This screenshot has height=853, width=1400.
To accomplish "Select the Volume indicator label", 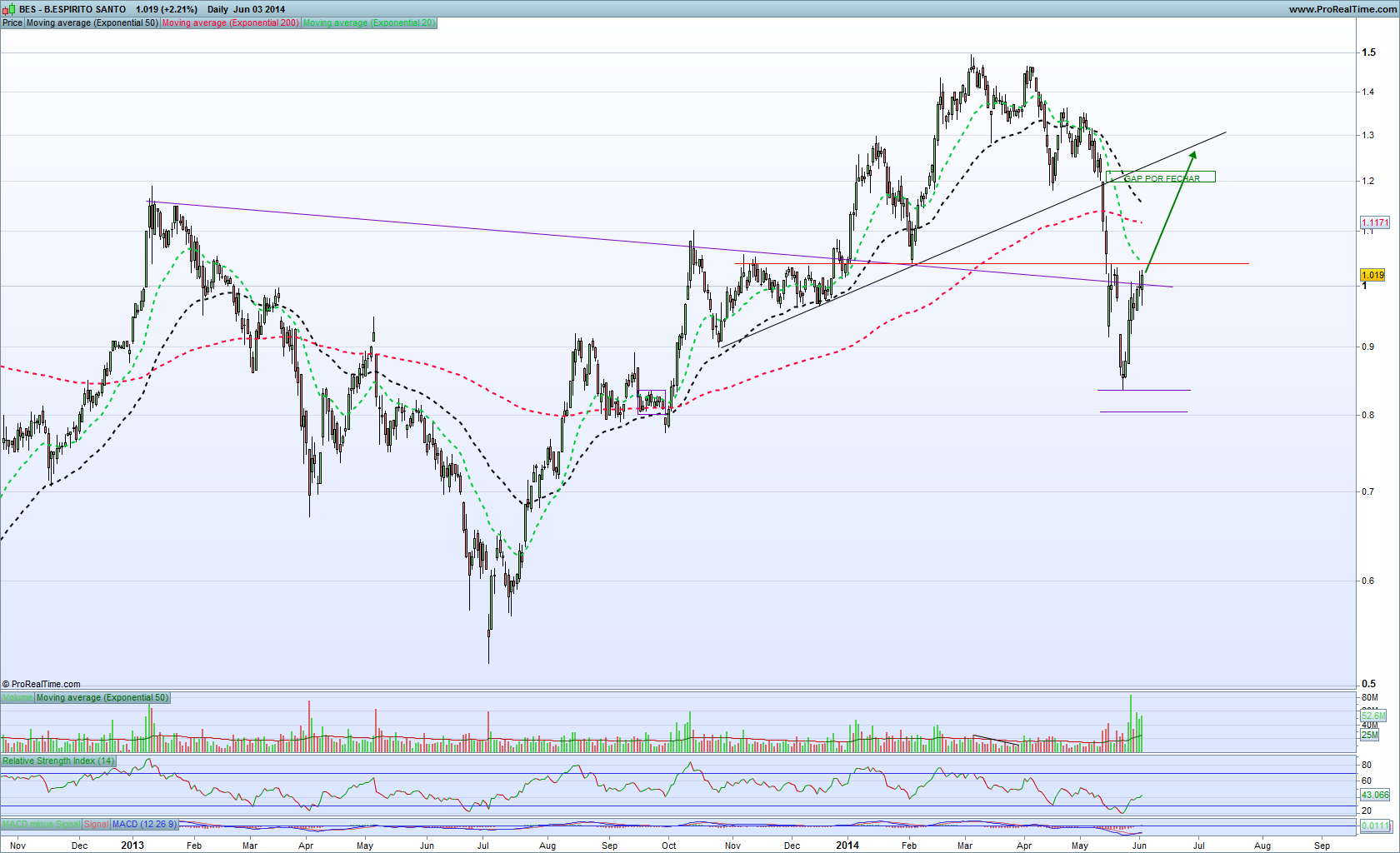I will [x=17, y=698].
